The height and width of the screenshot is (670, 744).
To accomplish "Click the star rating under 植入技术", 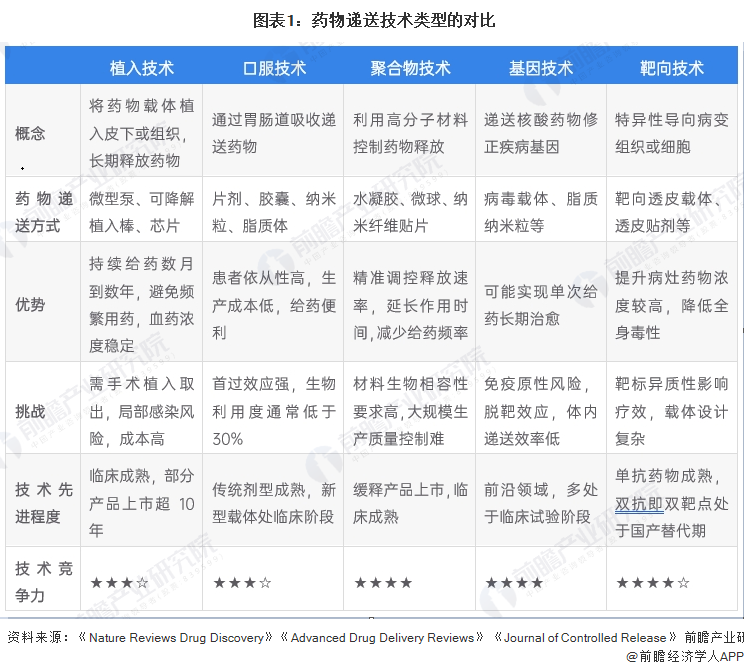I will coord(119,582).
